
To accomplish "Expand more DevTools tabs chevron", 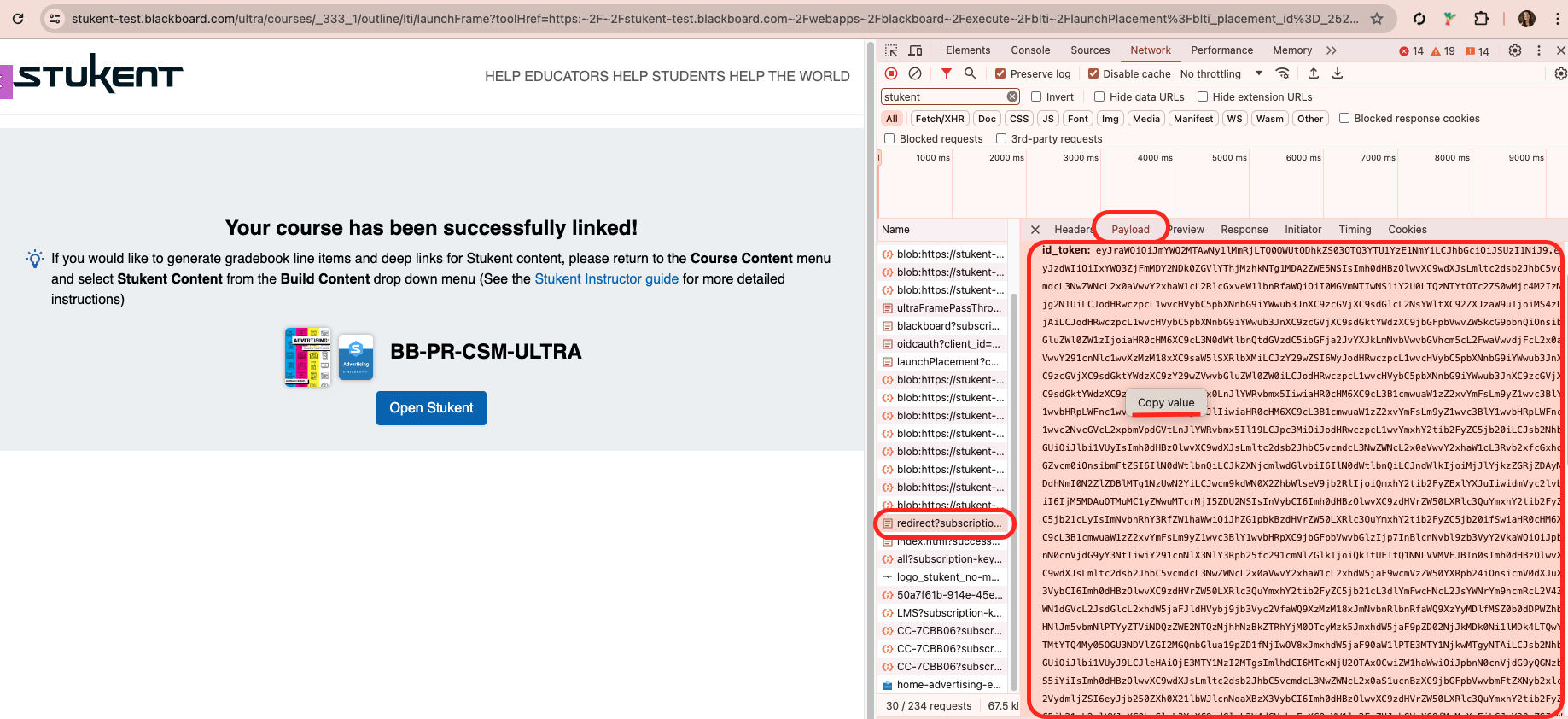I will pos(1332,50).
